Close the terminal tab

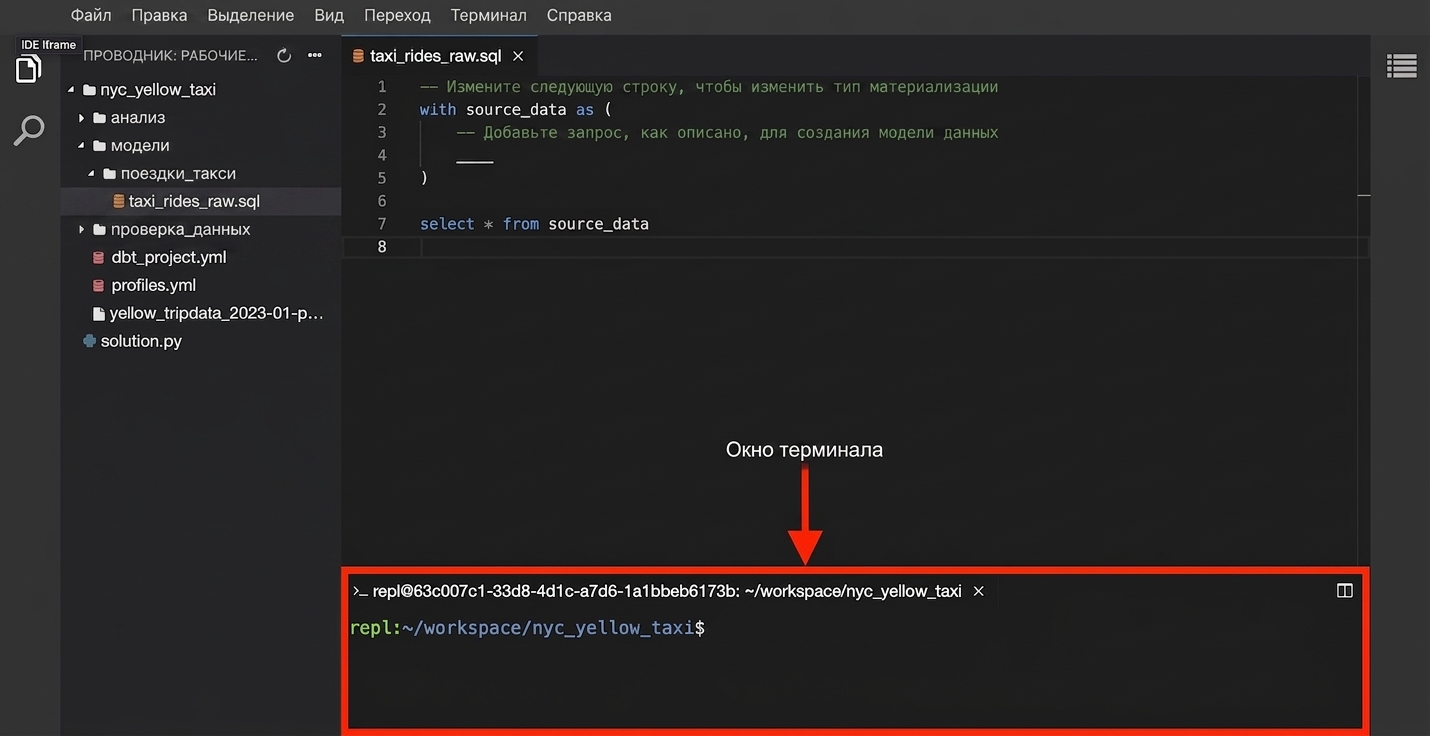click(979, 591)
